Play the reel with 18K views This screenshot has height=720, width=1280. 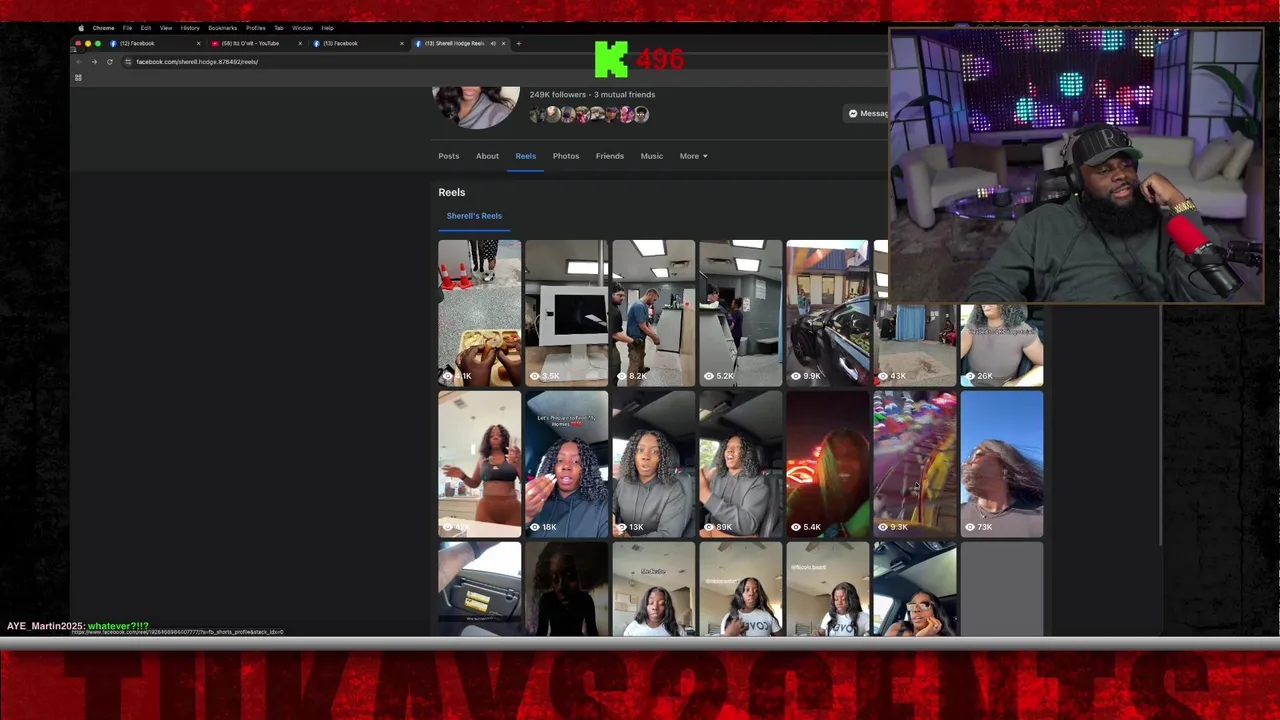pos(566,464)
